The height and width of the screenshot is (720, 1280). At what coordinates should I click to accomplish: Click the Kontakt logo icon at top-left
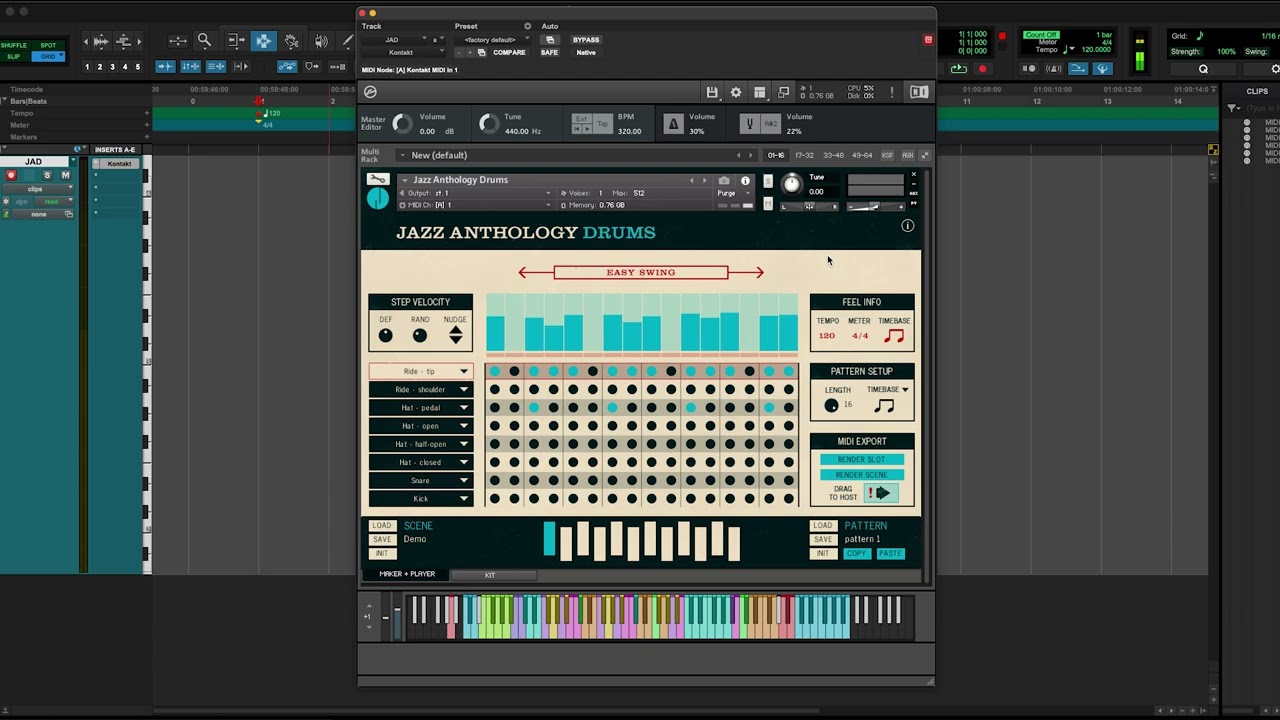tap(370, 92)
